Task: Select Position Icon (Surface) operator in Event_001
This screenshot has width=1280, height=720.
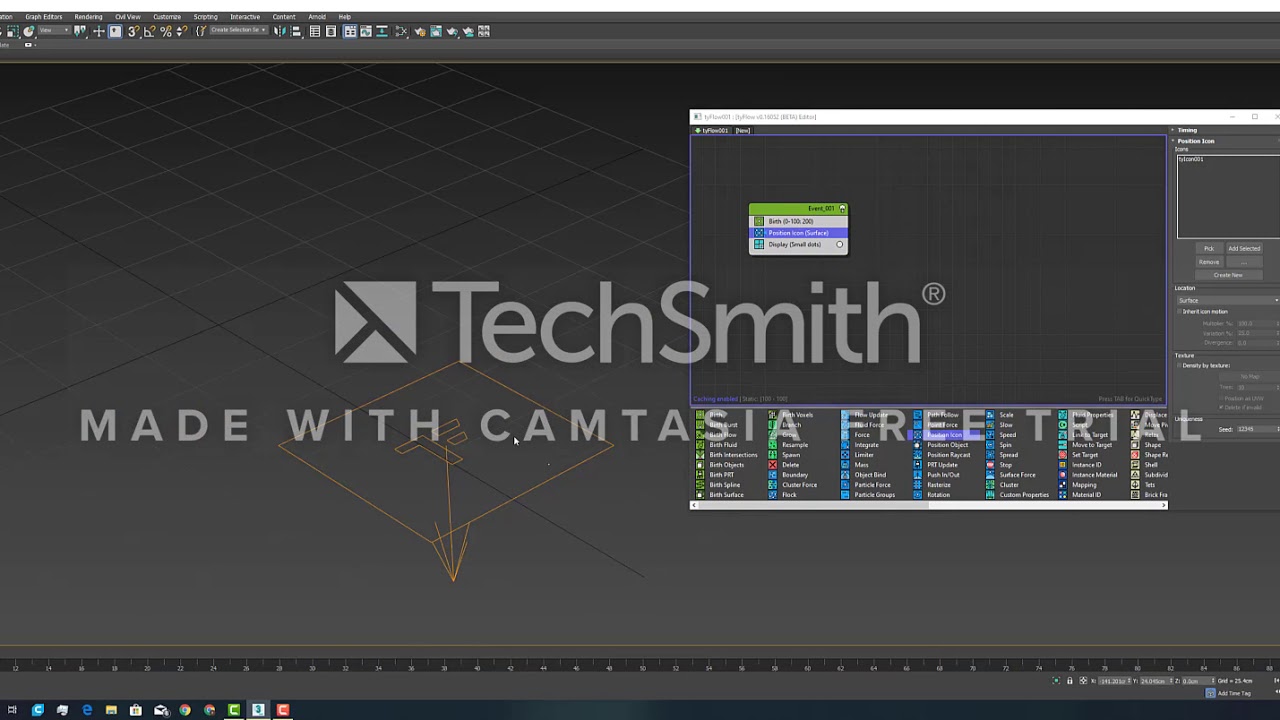Action: tap(798, 233)
